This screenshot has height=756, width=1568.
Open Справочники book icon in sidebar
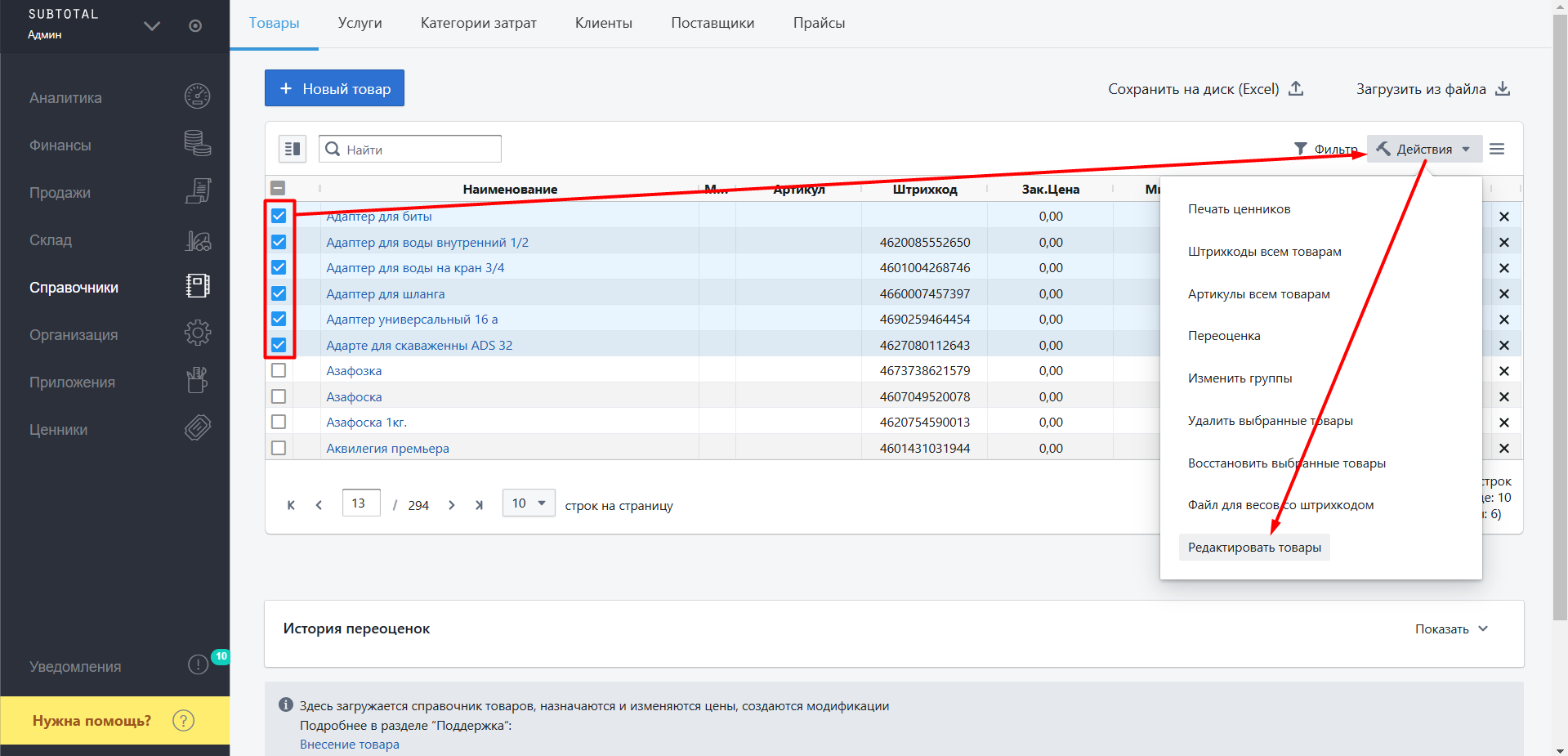point(198,286)
